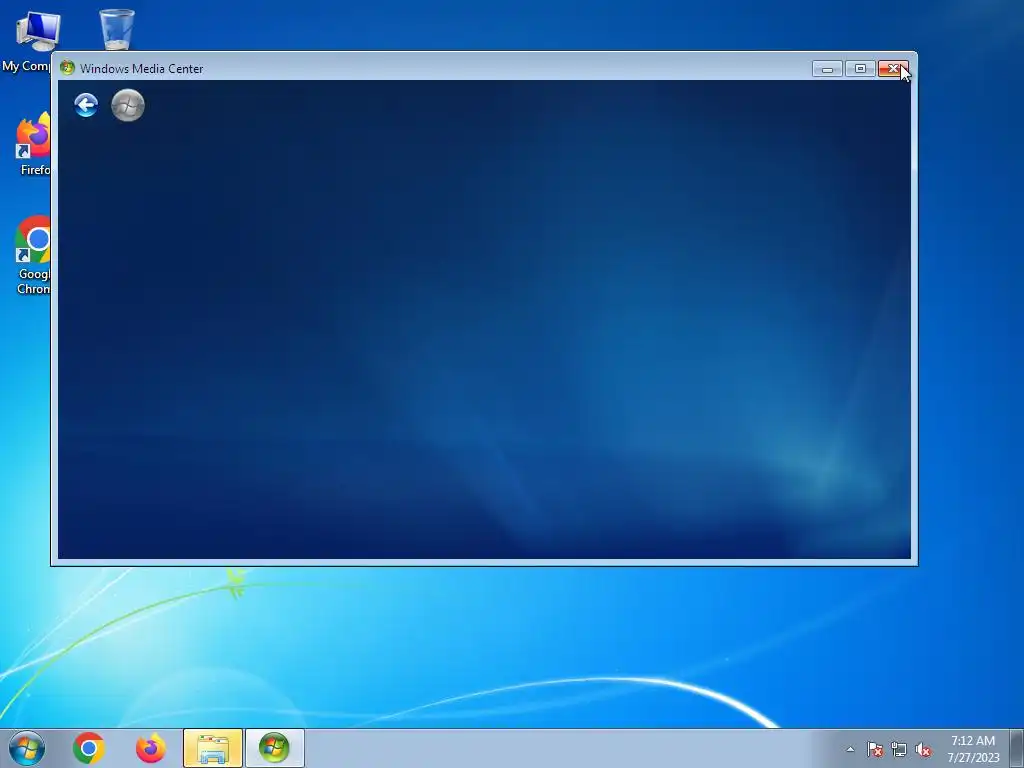This screenshot has height=768, width=1024.
Task: Select Media Center taskbar button
Action: click(274, 748)
